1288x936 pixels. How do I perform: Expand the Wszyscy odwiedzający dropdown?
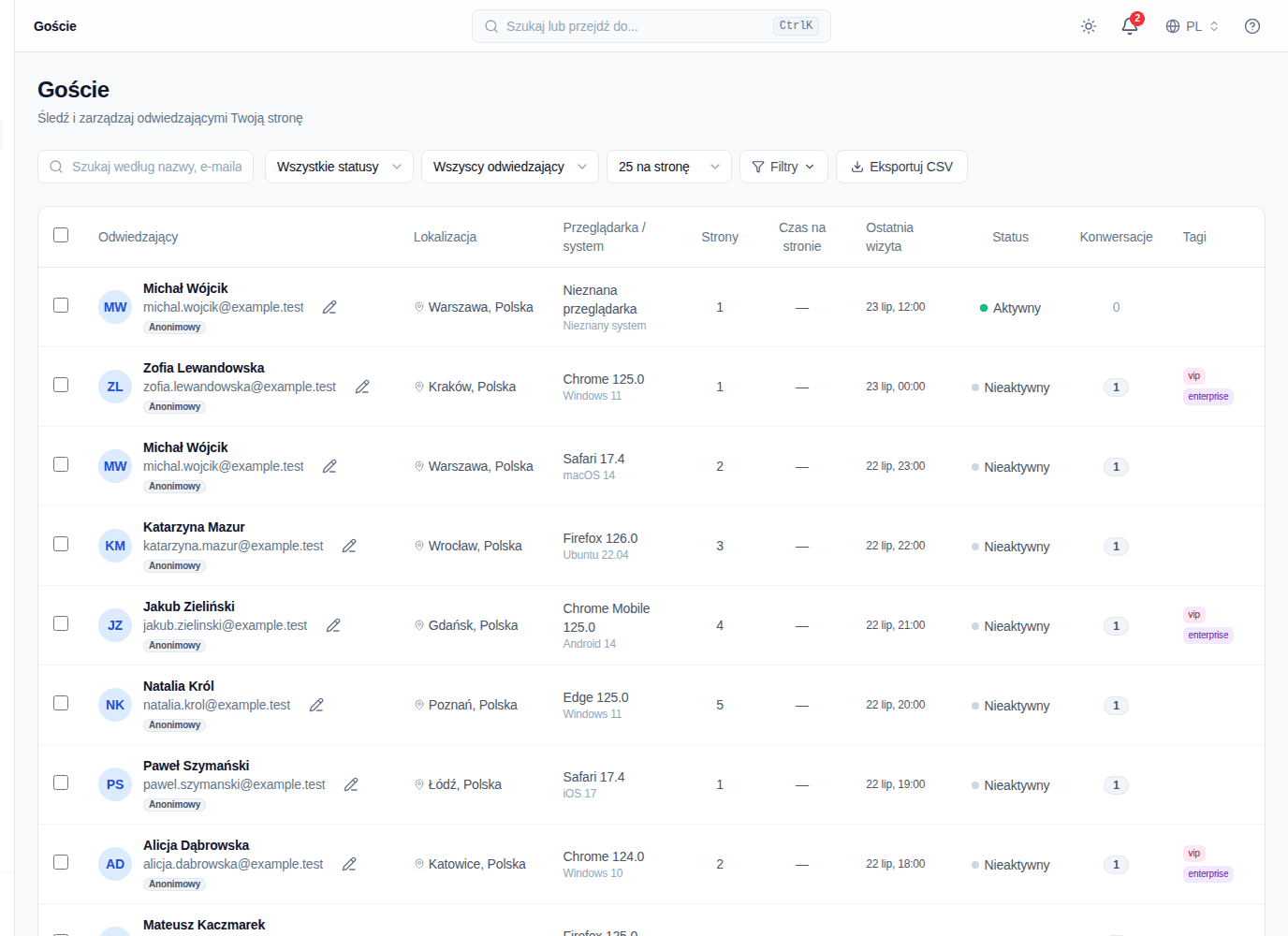tap(510, 167)
